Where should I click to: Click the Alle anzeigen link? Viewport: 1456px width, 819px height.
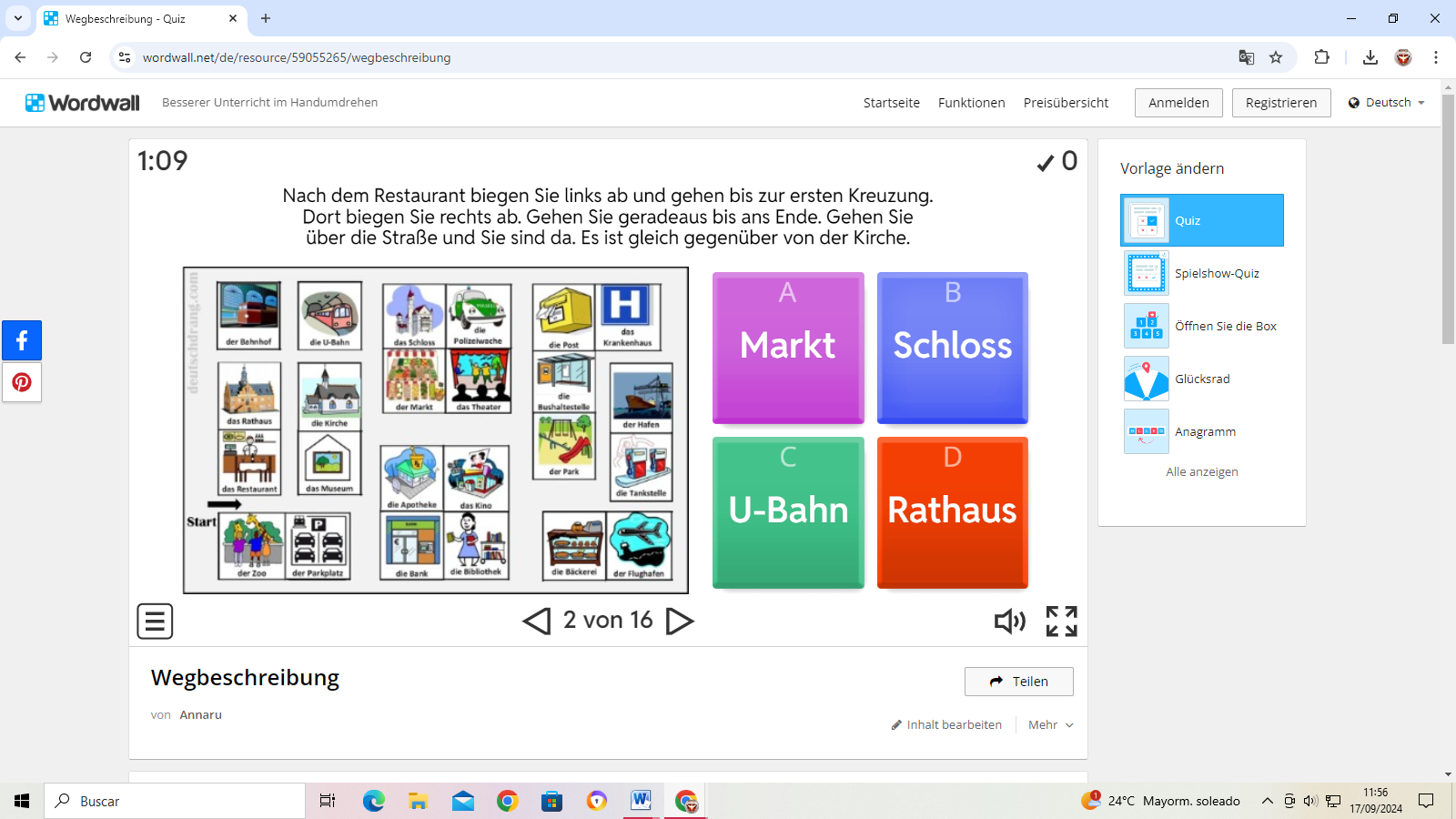tap(1202, 471)
